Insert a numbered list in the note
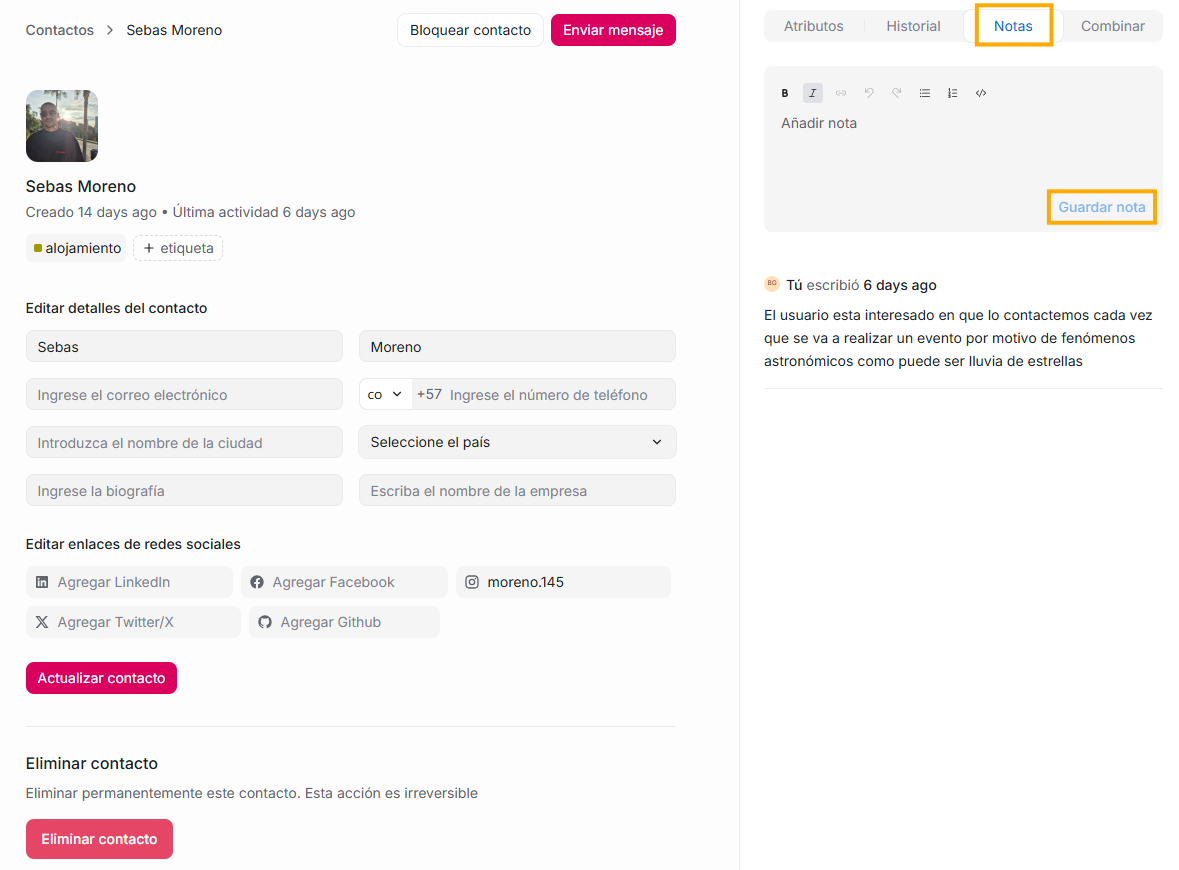Image resolution: width=1179 pixels, height=870 pixels. point(953,93)
